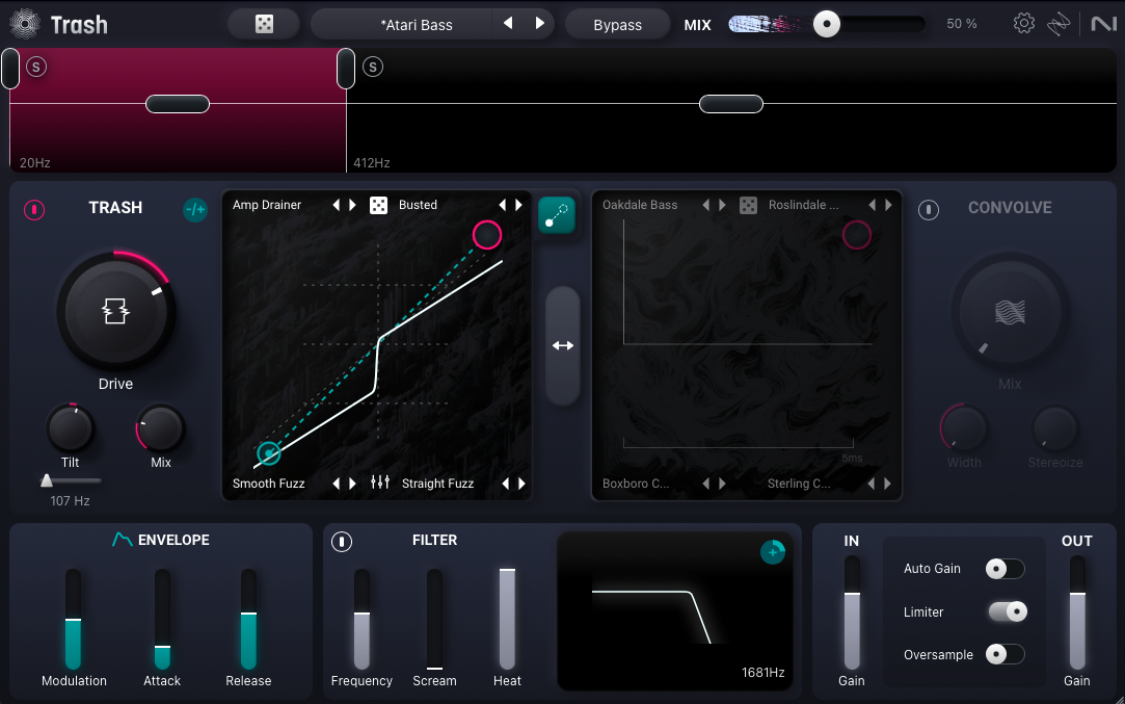Image resolution: width=1125 pixels, height=704 pixels.
Task: Click the teal link-nodes icon button
Action: coord(557,214)
